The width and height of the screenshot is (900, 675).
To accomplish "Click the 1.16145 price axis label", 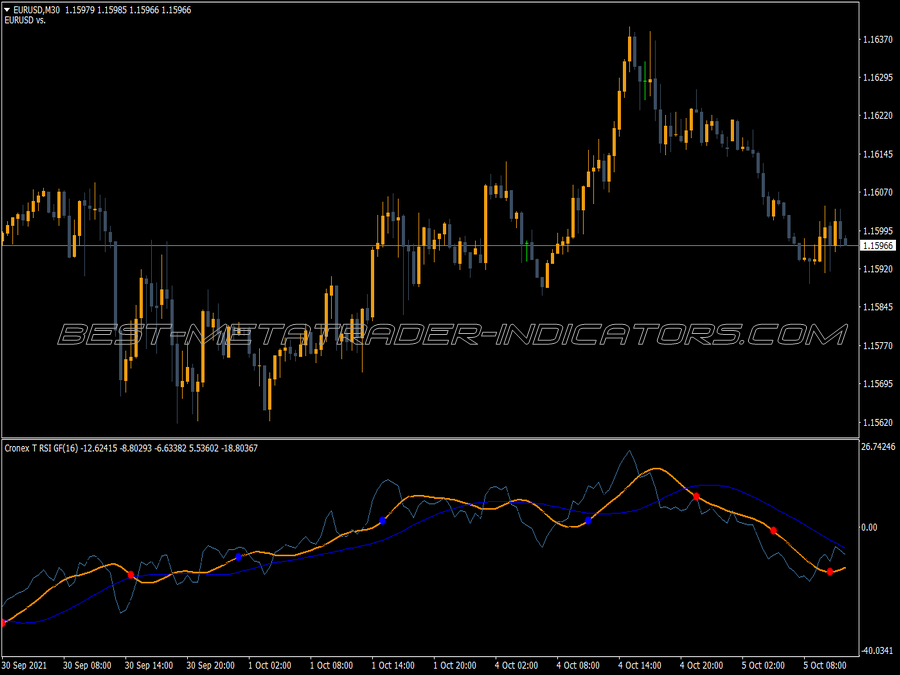I will 878,154.
